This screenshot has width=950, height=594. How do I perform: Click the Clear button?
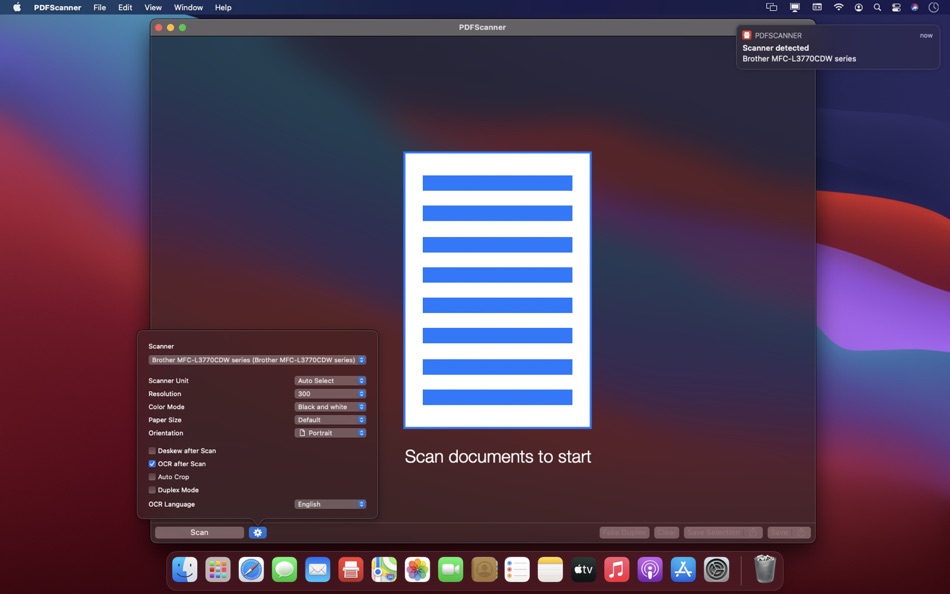(666, 532)
